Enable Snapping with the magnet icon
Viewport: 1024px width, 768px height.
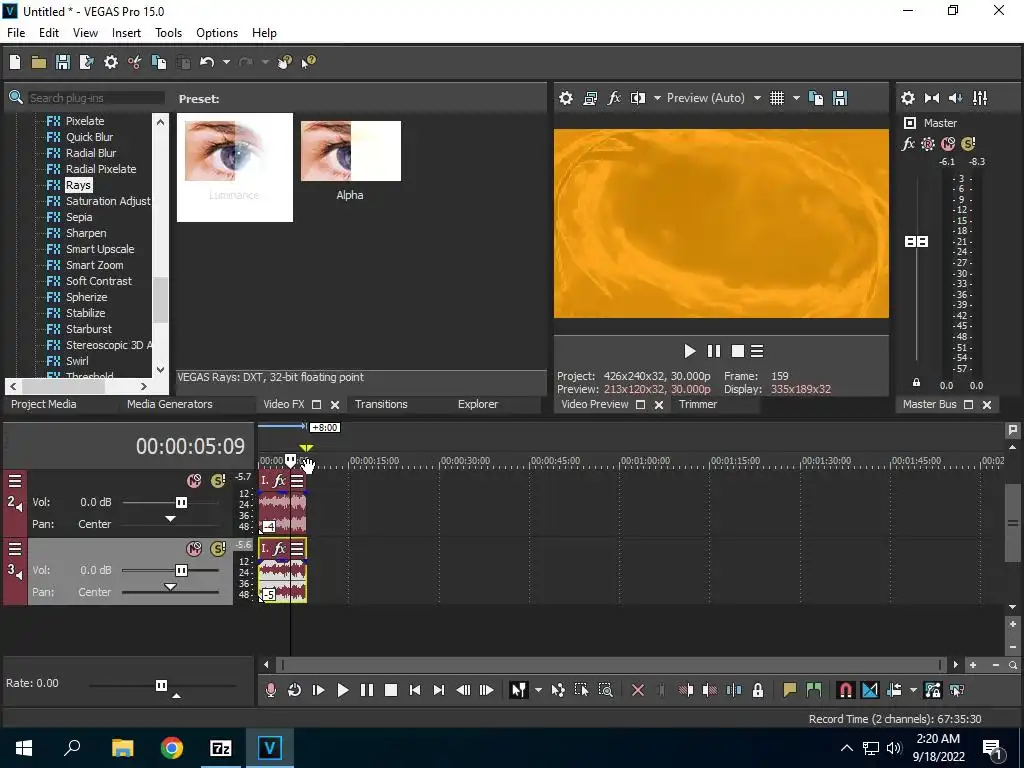(846, 690)
